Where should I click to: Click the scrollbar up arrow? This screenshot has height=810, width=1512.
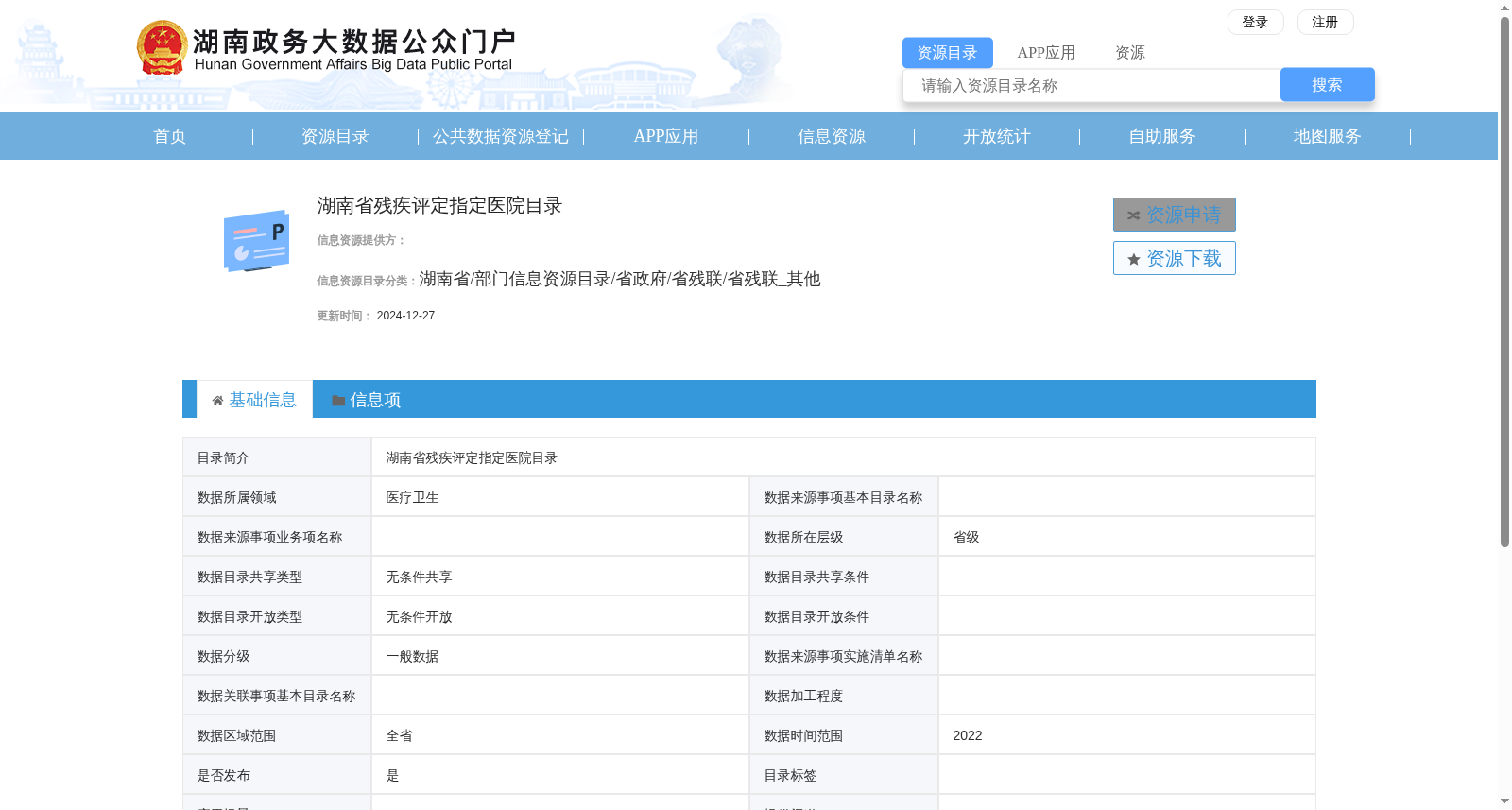(1504, 8)
